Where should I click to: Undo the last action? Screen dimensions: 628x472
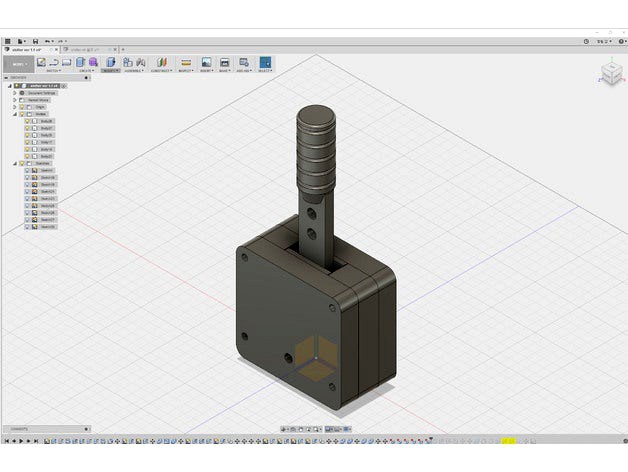pyautogui.click(x=48, y=41)
